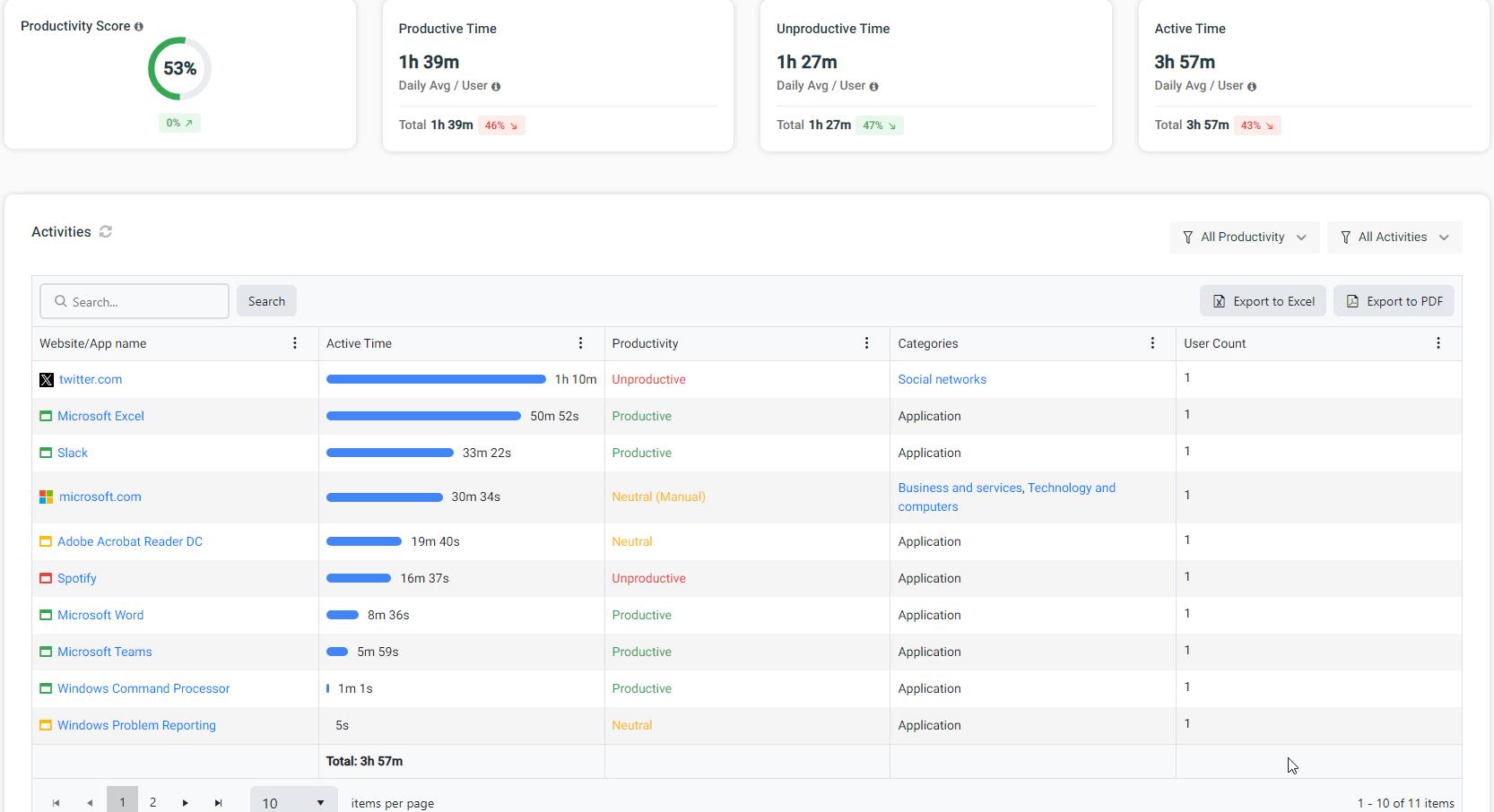
Task: Click the Slack green app icon
Action: (46, 454)
